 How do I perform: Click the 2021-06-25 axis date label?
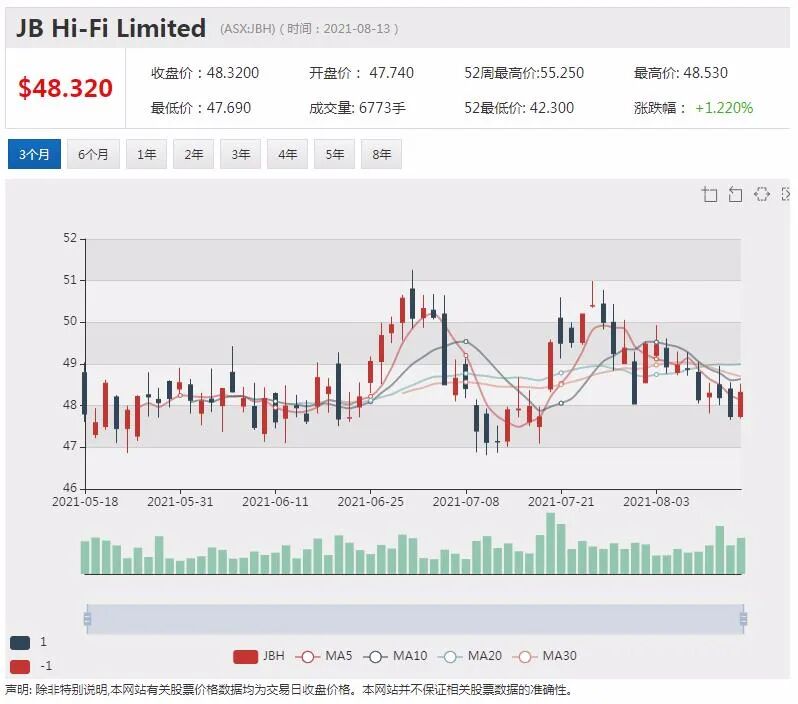370,502
